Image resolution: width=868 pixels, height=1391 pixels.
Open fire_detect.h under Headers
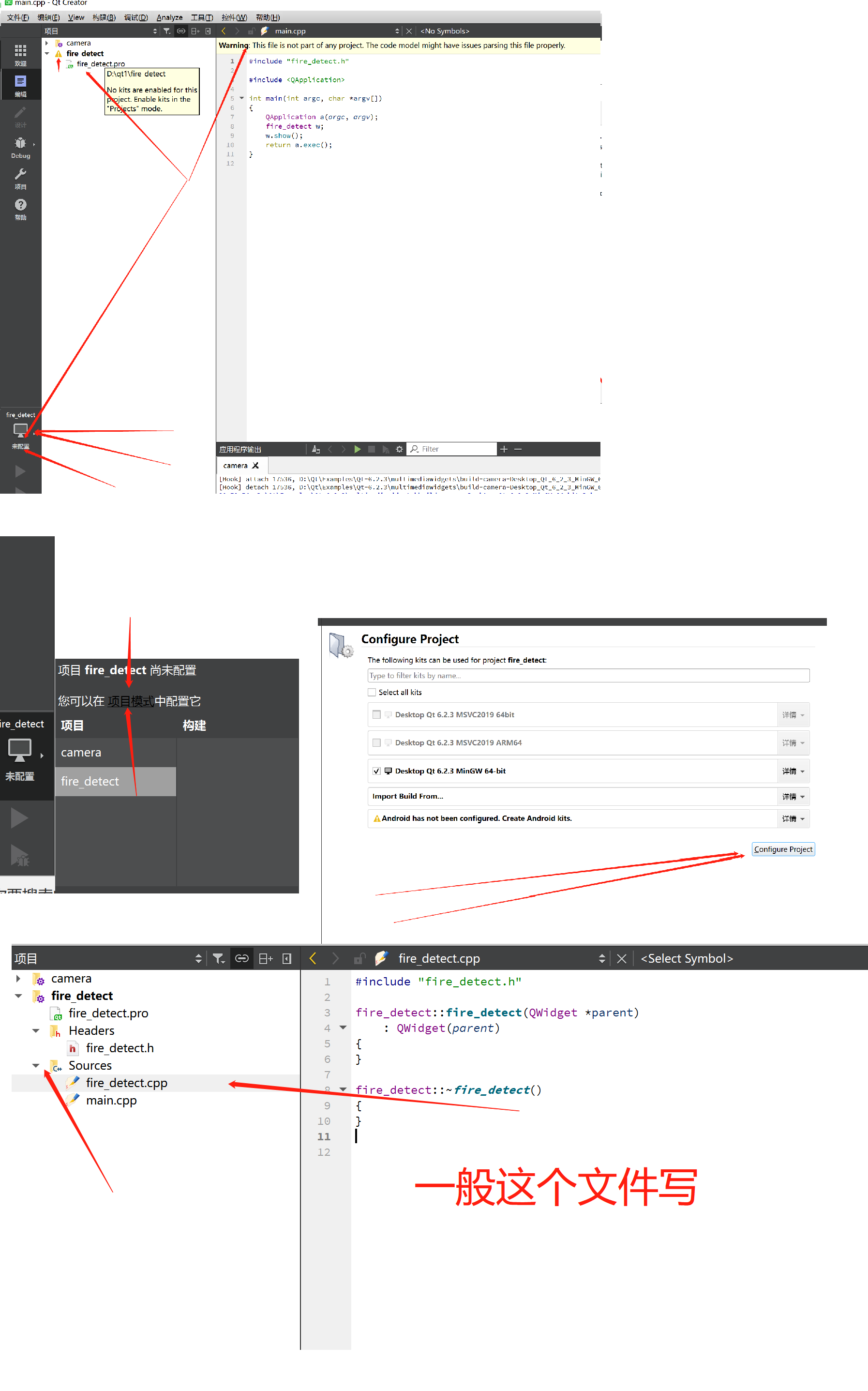pos(120,1048)
